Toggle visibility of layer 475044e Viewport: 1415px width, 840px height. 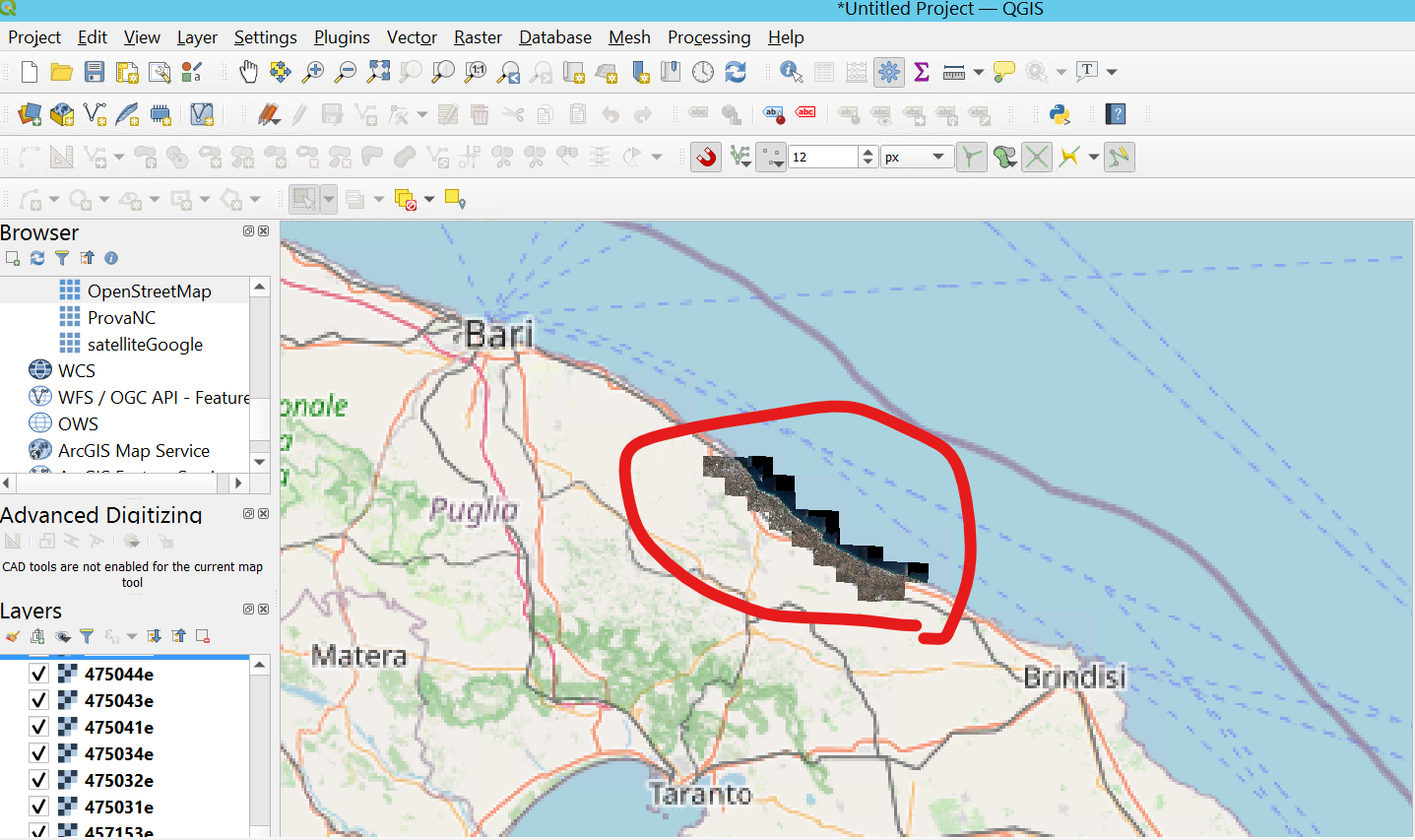pyautogui.click(x=38, y=674)
